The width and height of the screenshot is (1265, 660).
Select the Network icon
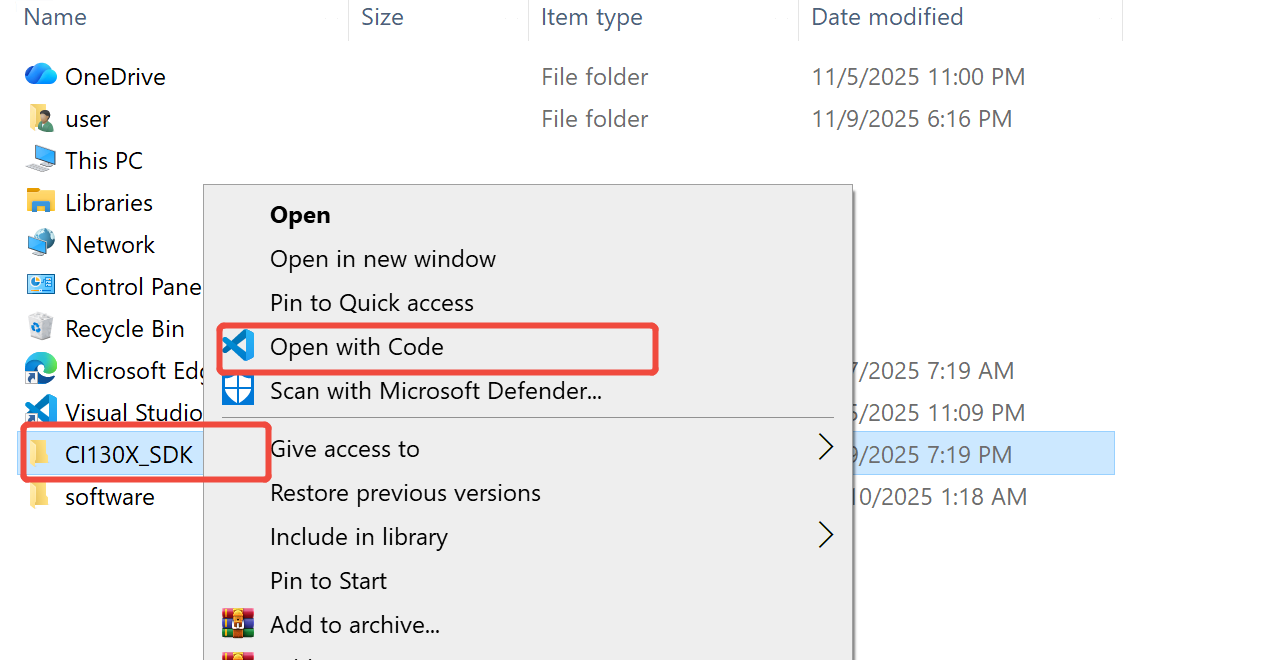41,244
